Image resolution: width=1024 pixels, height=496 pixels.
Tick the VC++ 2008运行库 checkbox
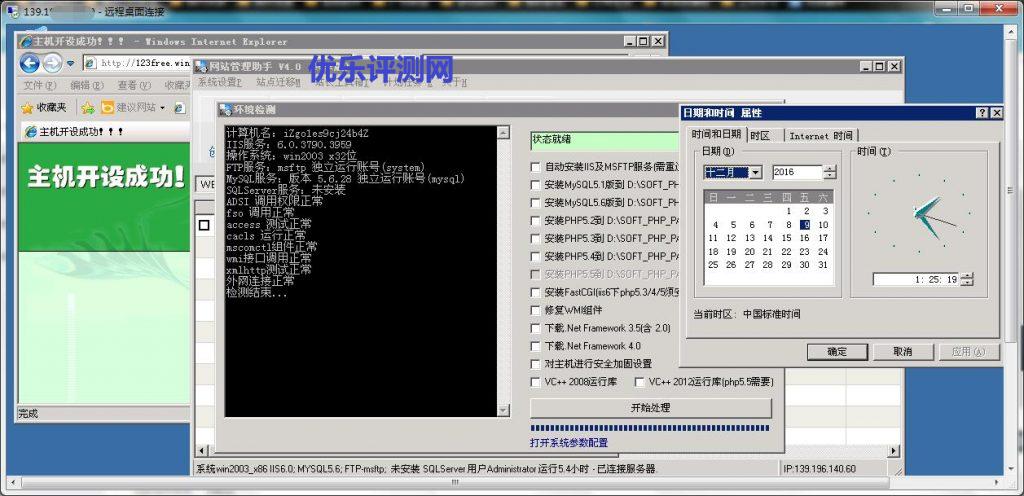[536, 382]
